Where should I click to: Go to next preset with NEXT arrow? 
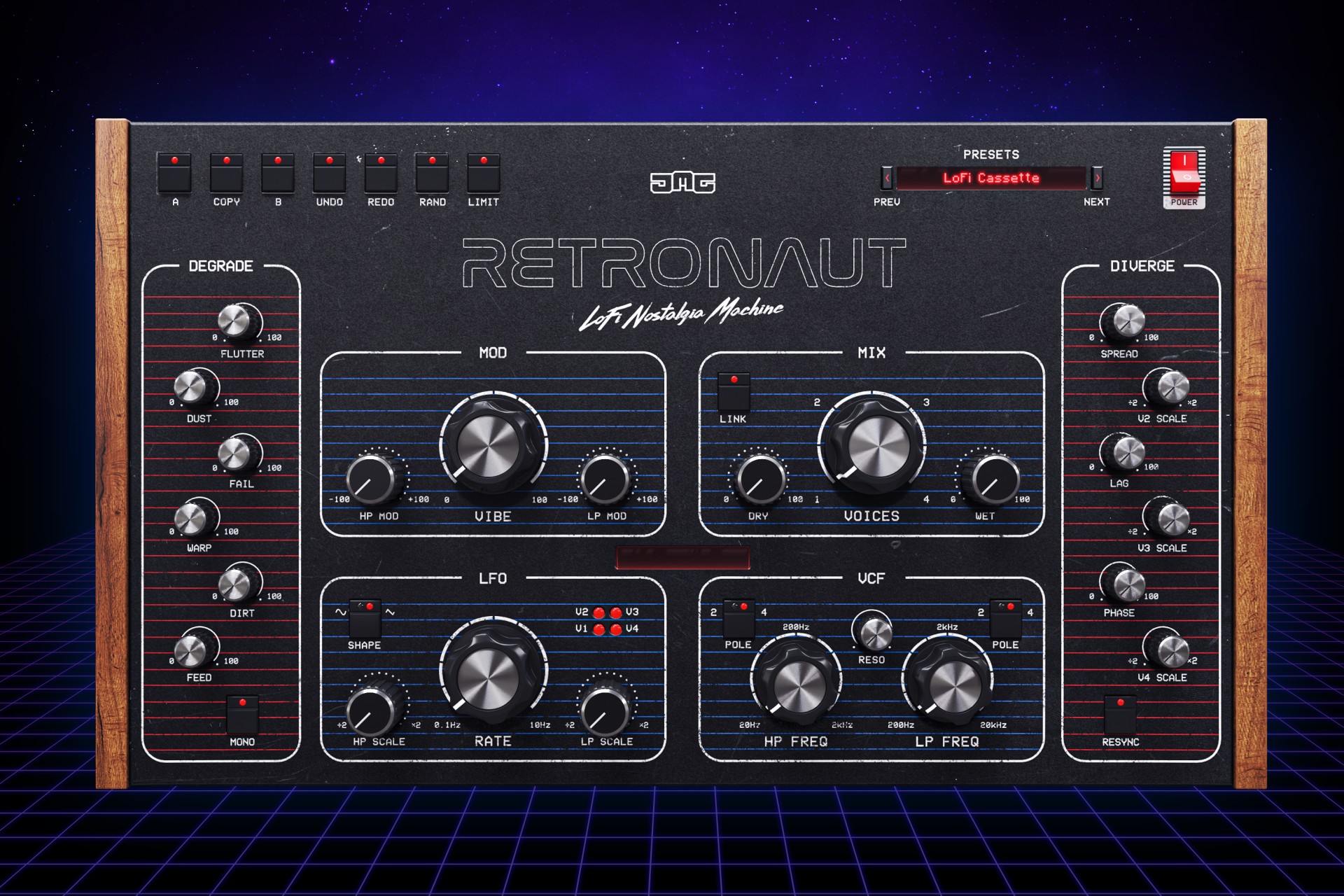[1097, 178]
